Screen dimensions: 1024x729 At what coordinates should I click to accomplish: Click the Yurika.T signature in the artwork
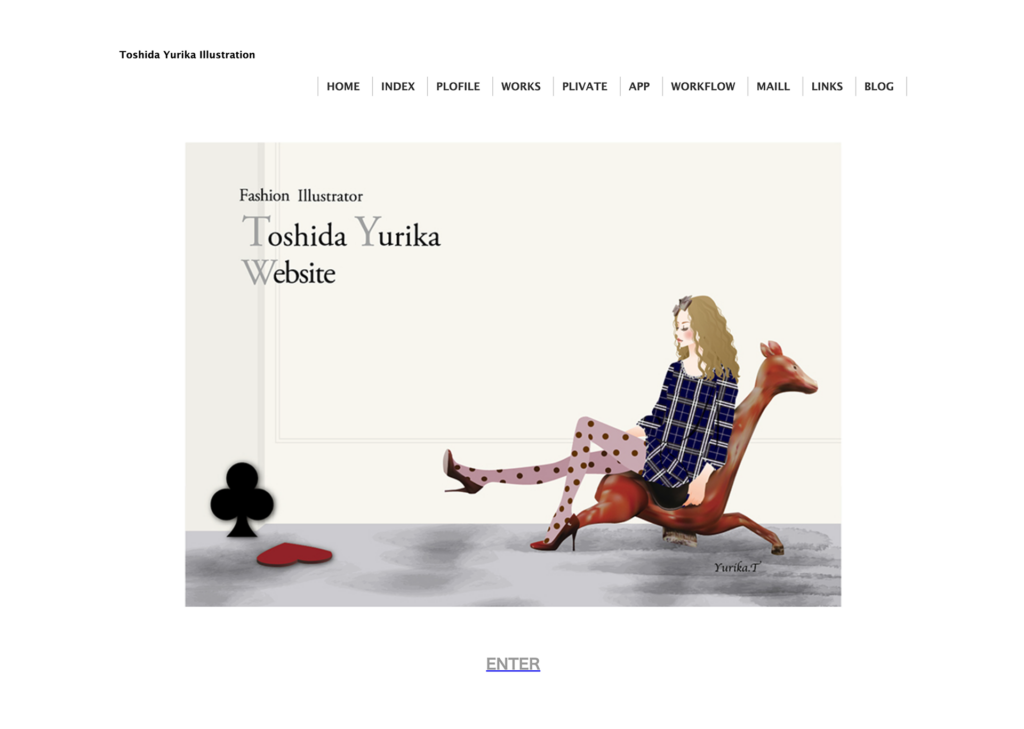click(x=736, y=567)
